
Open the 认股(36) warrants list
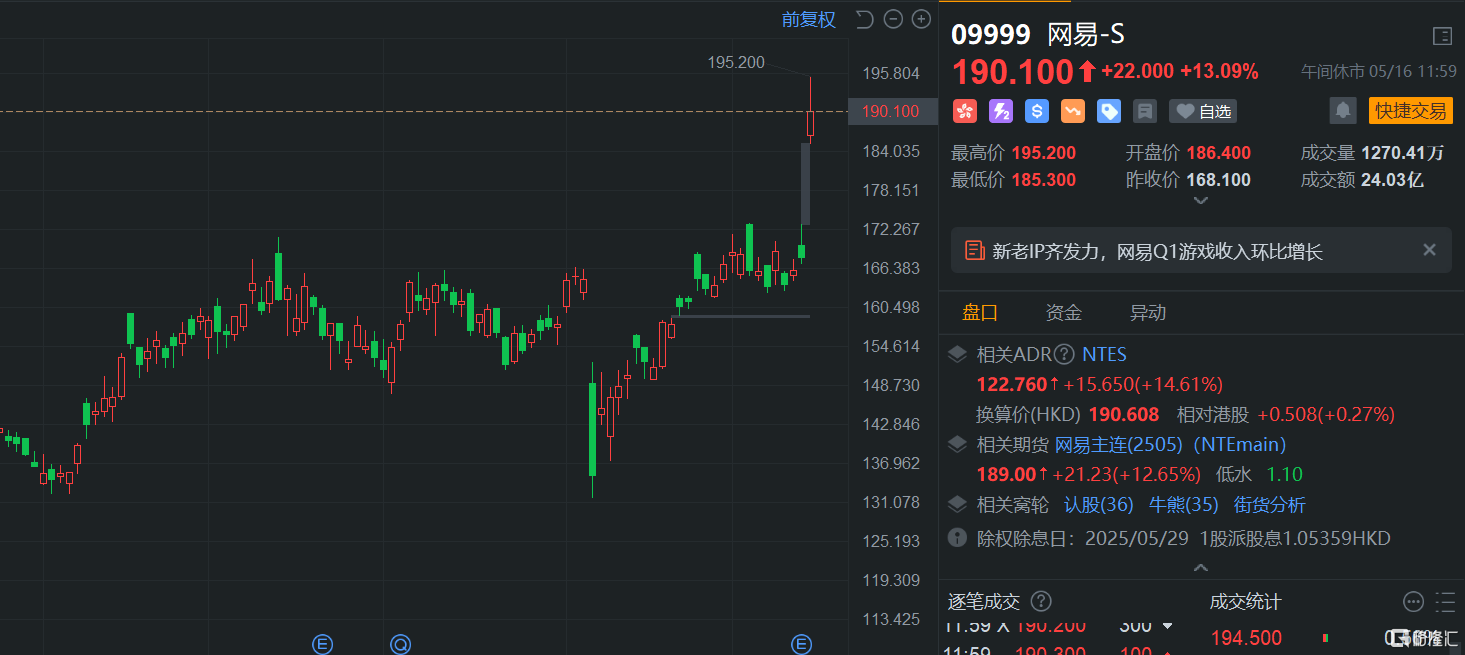click(1098, 505)
